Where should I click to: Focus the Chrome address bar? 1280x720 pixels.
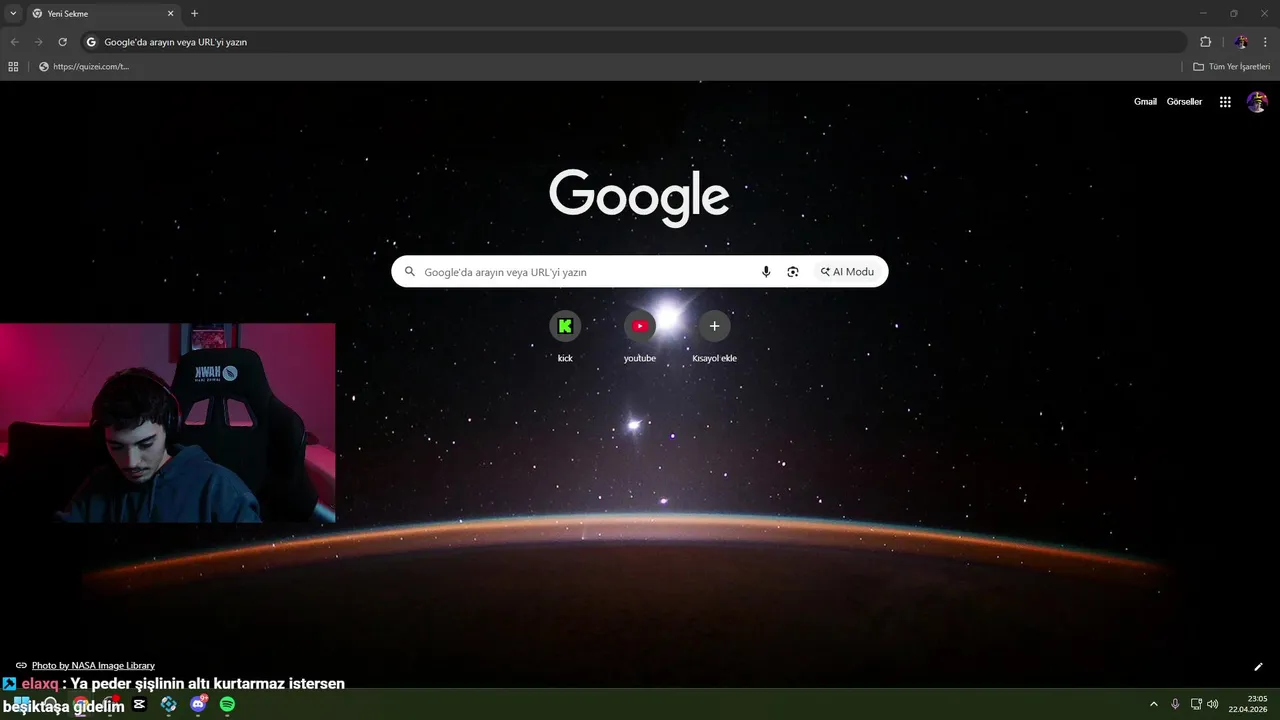coord(634,42)
